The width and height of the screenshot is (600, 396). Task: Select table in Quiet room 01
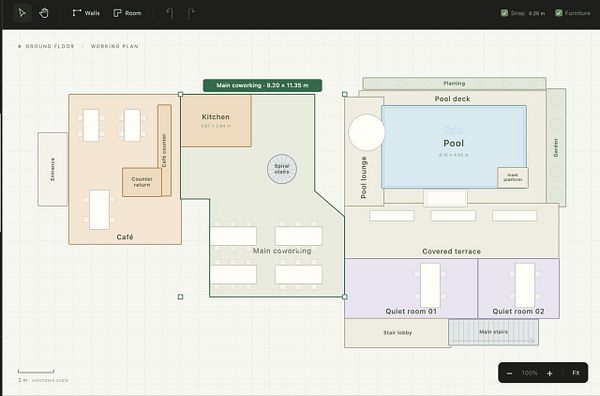[x=430, y=285]
